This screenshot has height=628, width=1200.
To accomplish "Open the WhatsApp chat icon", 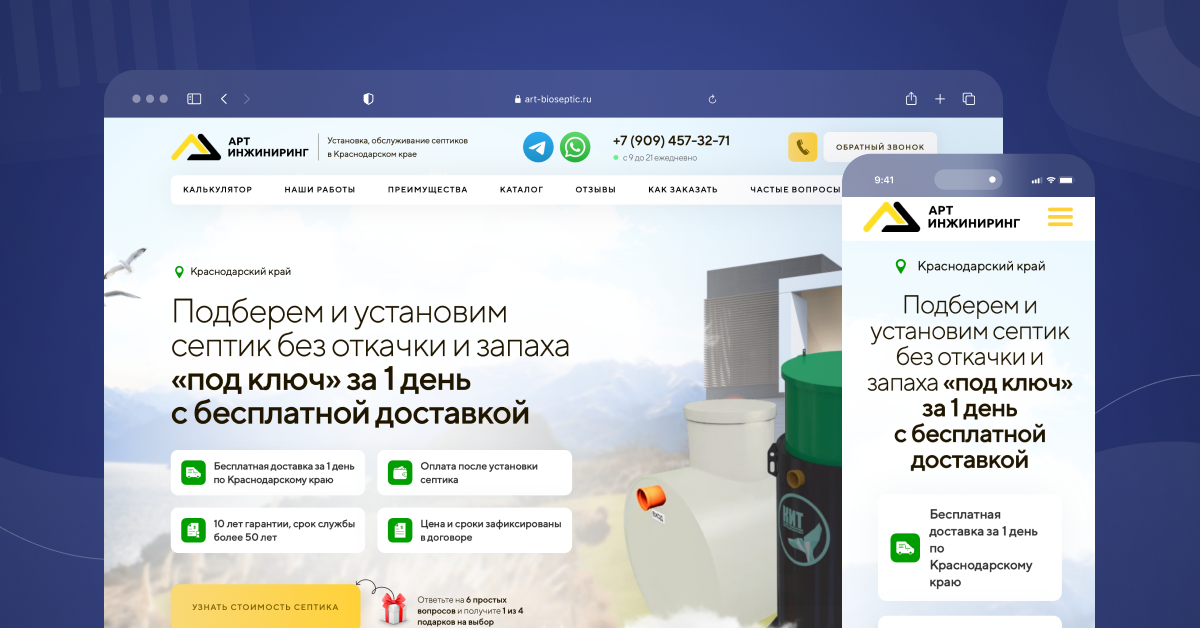I will (575, 147).
